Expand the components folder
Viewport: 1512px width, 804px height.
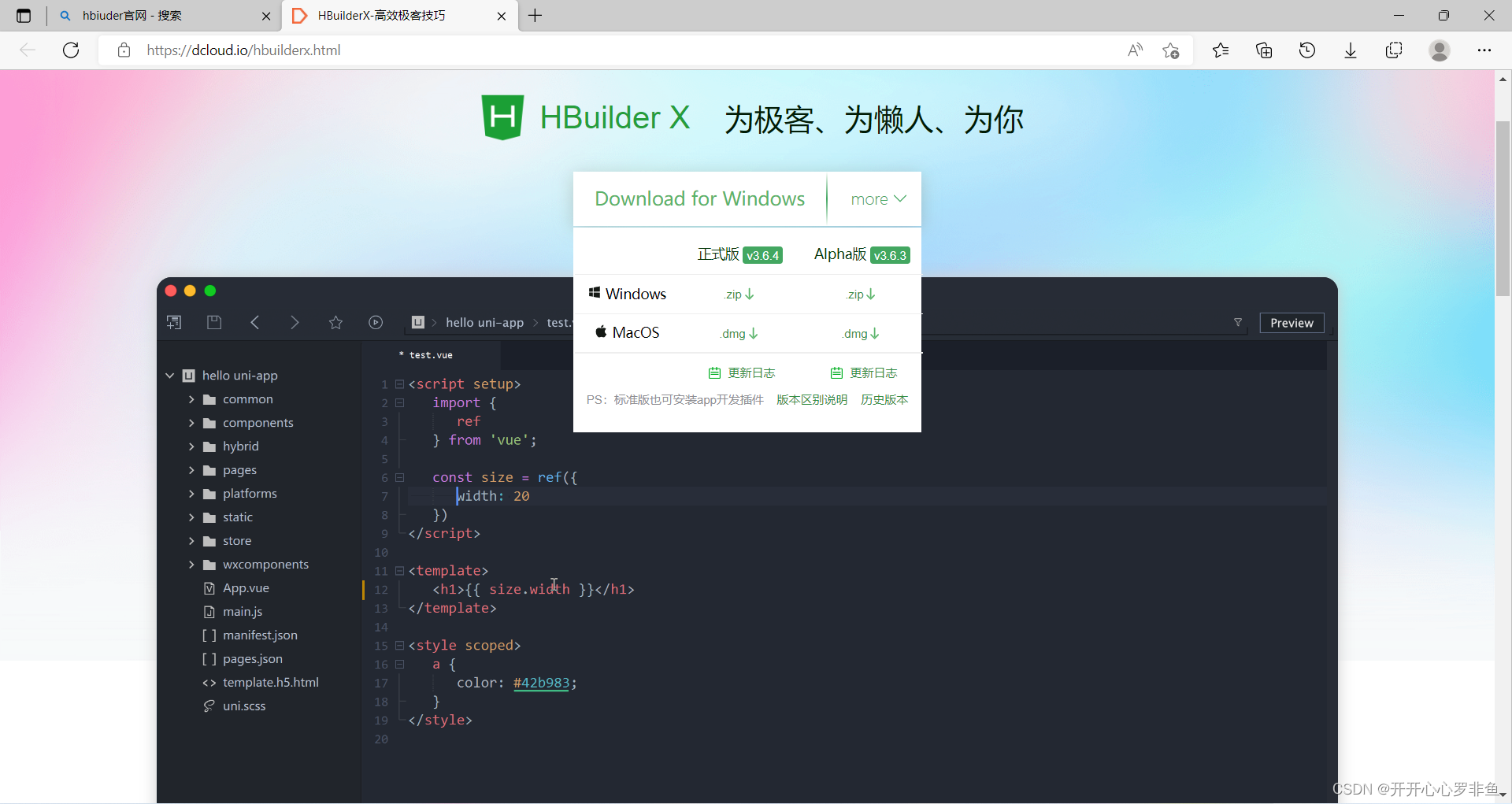[191, 423]
